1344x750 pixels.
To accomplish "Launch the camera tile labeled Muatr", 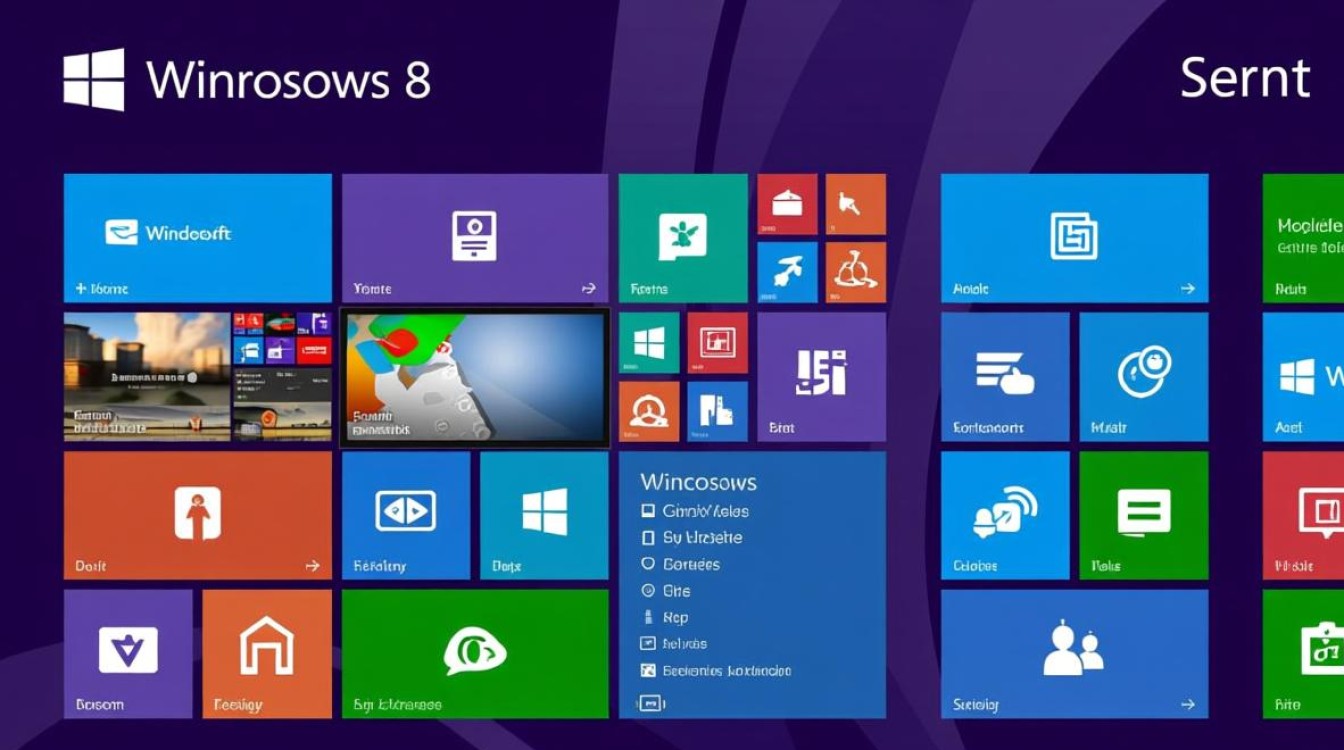I will 1144,377.
